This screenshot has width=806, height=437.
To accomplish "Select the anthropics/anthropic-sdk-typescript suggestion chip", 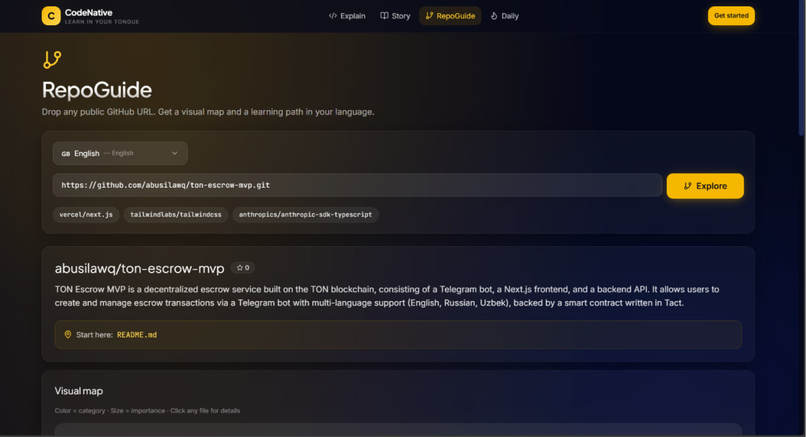I will click(305, 214).
